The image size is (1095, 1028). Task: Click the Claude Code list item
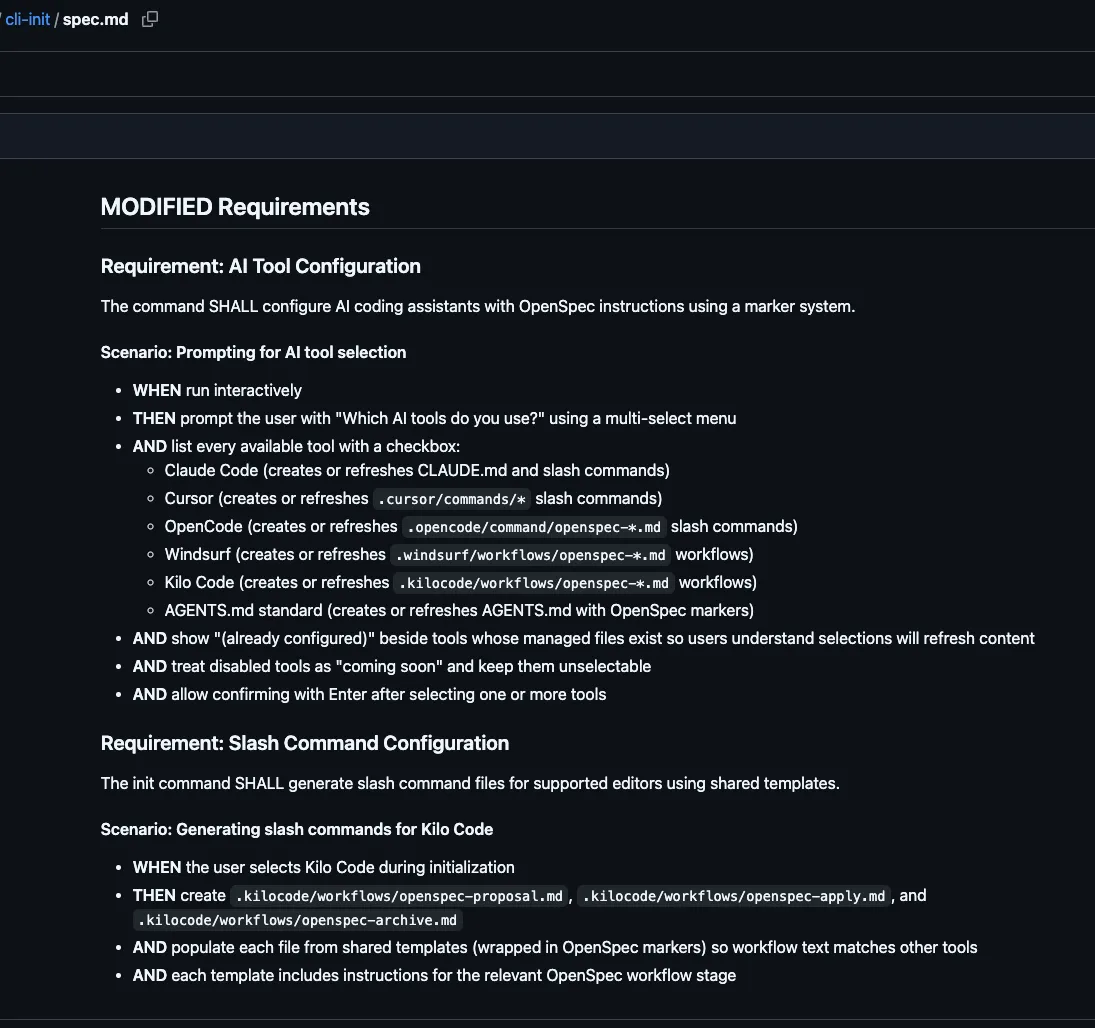tap(417, 470)
